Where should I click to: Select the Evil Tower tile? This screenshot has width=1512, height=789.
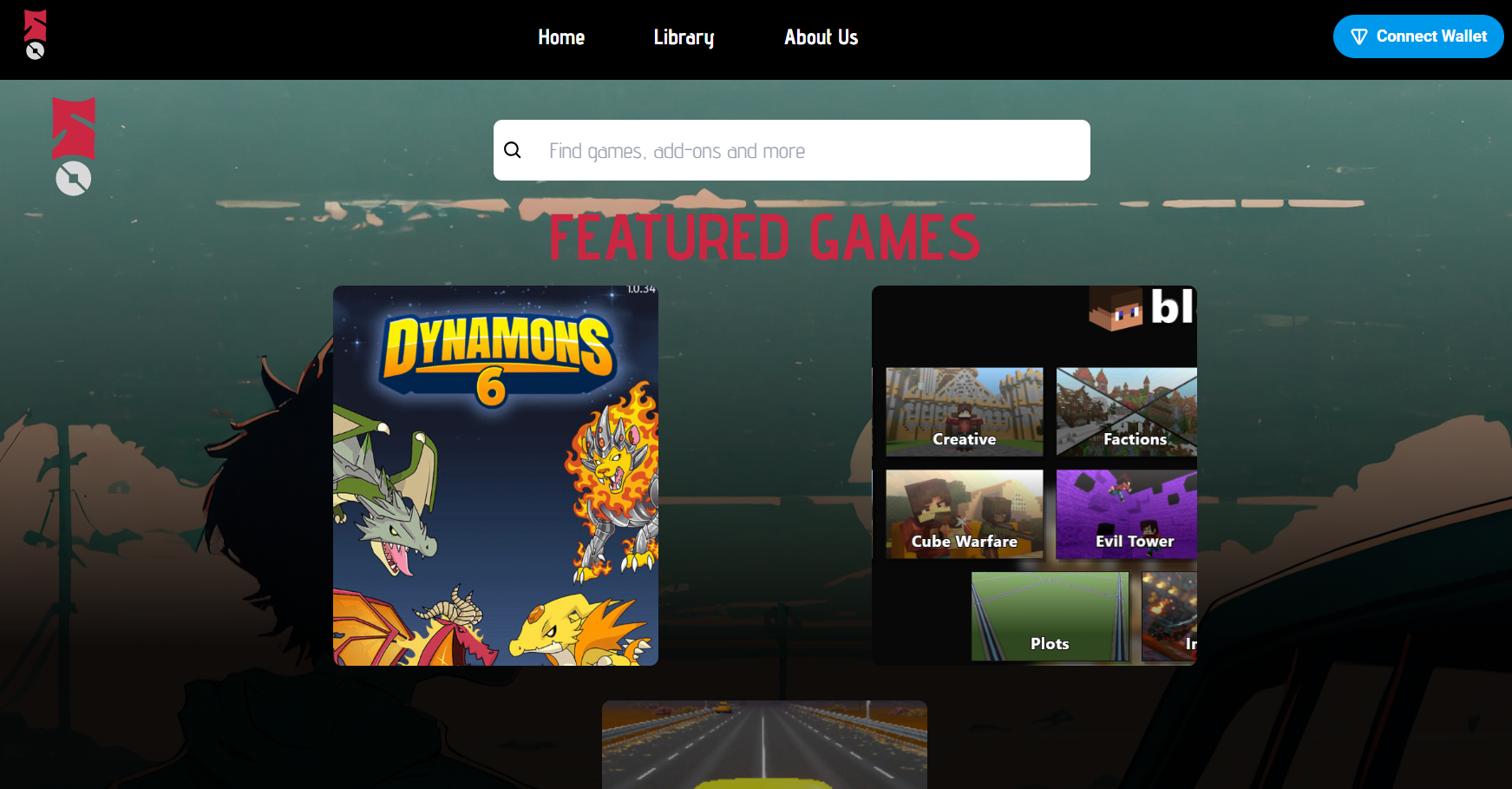pyautogui.click(x=1126, y=514)
